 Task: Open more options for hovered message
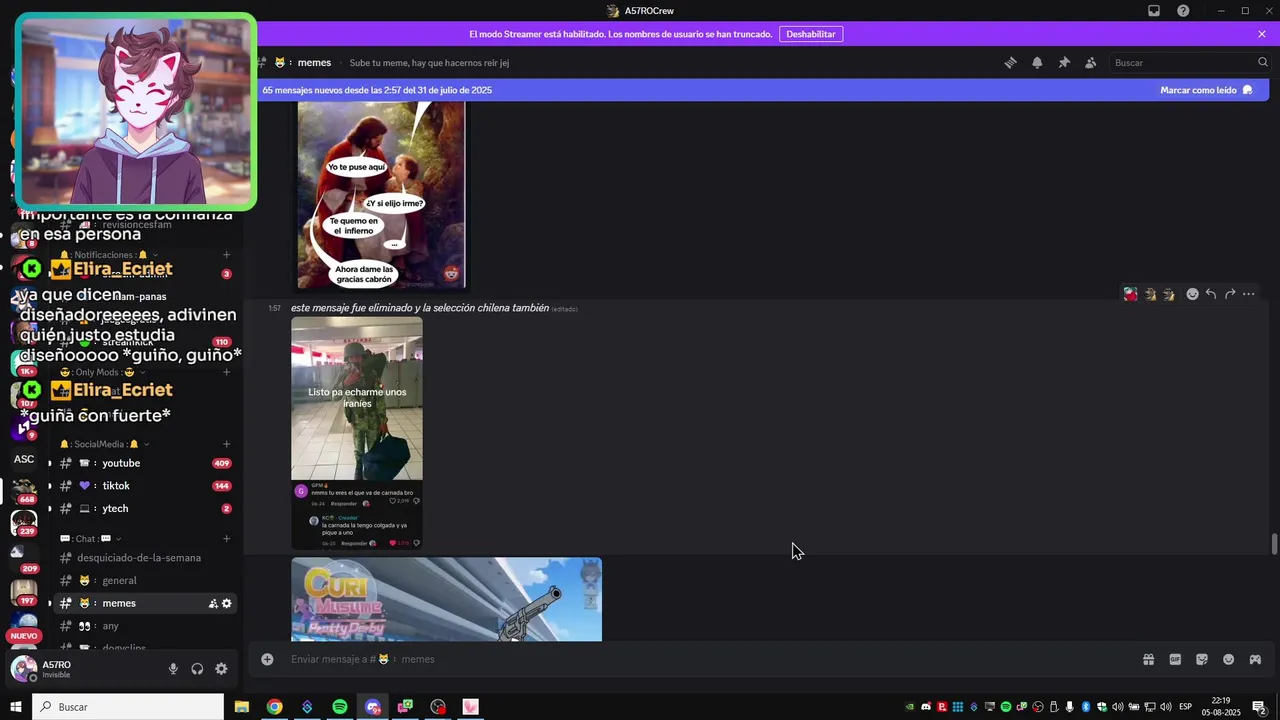[1249, 294]
